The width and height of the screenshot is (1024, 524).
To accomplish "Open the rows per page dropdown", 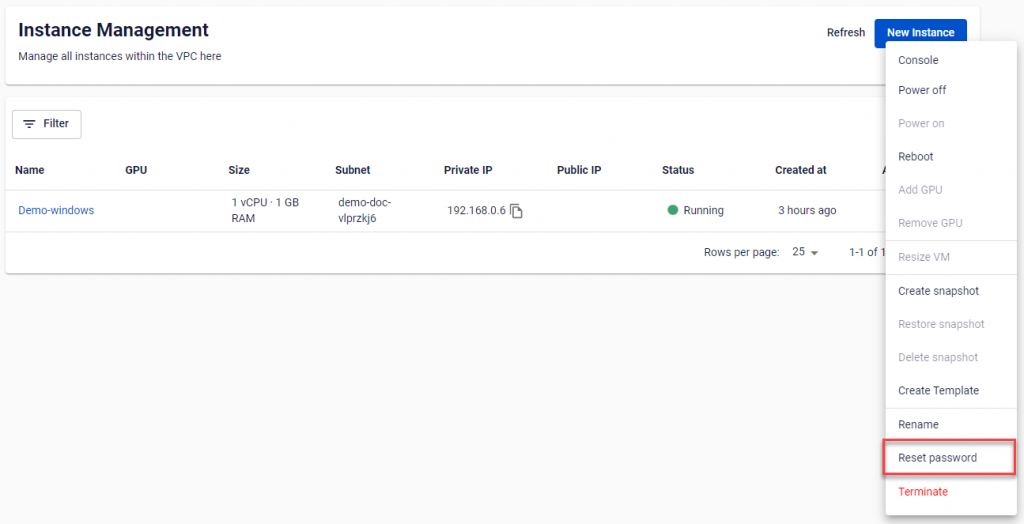I will click(805, 252).
